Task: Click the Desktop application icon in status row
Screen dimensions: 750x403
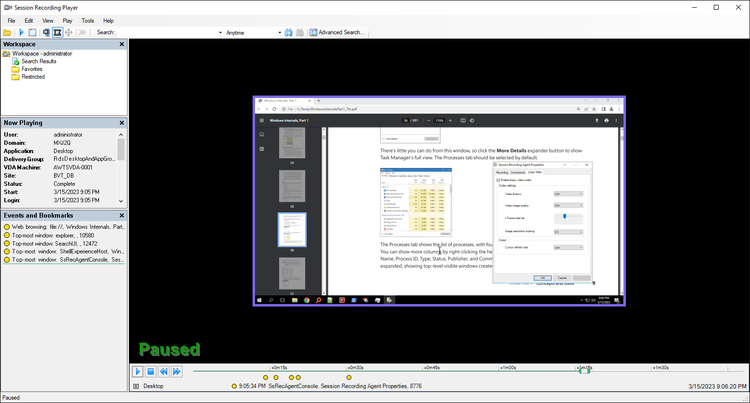Action: [x=136, y=386]
